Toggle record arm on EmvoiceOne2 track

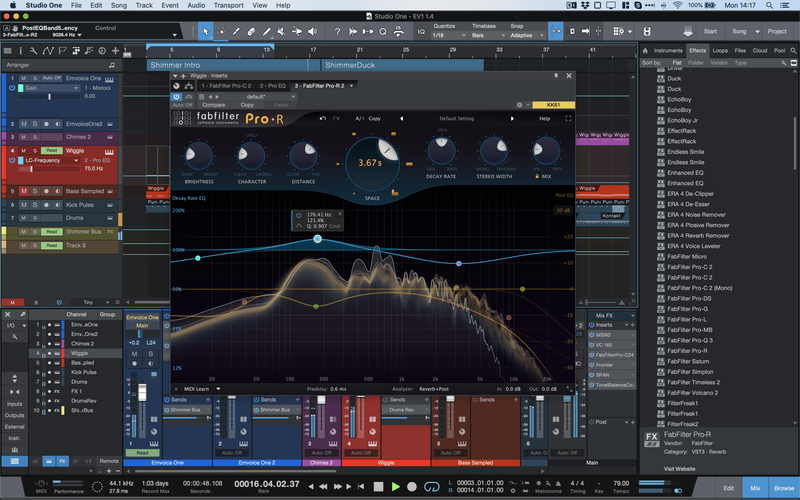click(46, 124)
